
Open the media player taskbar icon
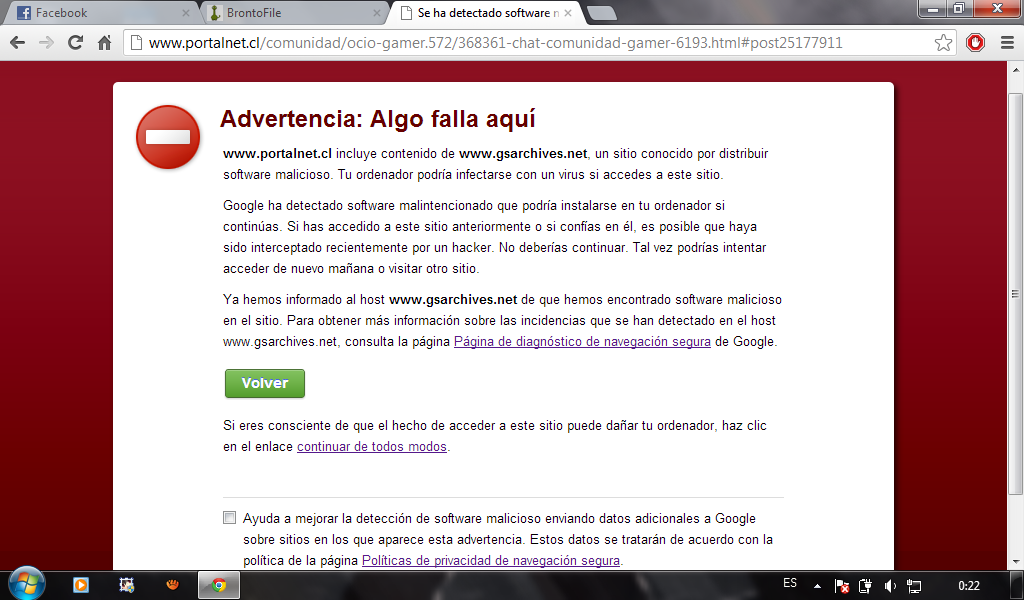[81, 585]
